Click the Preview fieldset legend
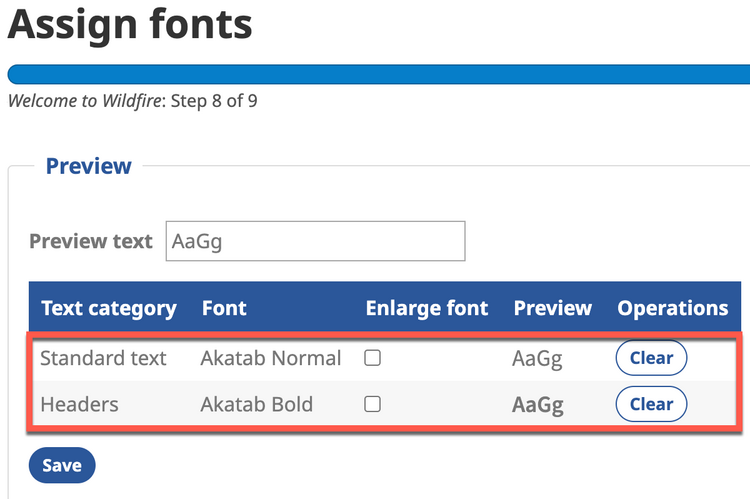The image size is (750, 499). click(x=89, y=166)
